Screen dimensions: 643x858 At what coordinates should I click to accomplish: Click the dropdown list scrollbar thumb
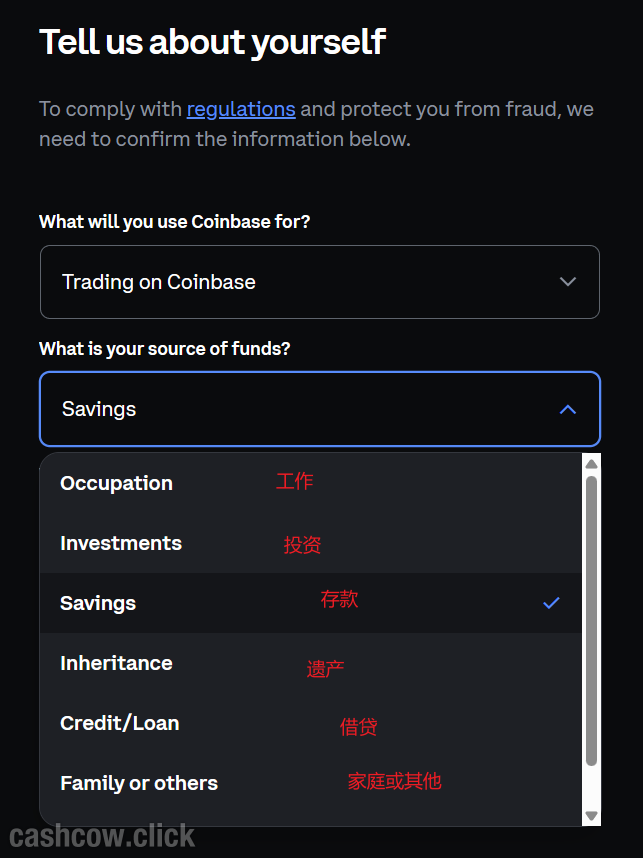click(591, 620)
